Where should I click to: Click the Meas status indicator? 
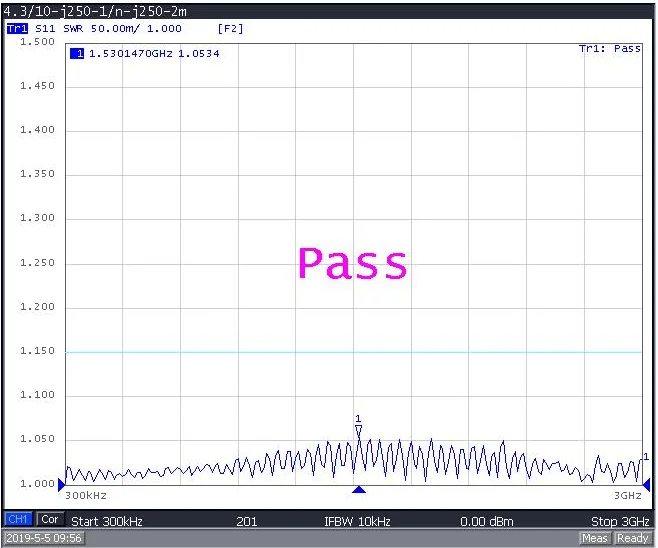(x=595, y=538)
